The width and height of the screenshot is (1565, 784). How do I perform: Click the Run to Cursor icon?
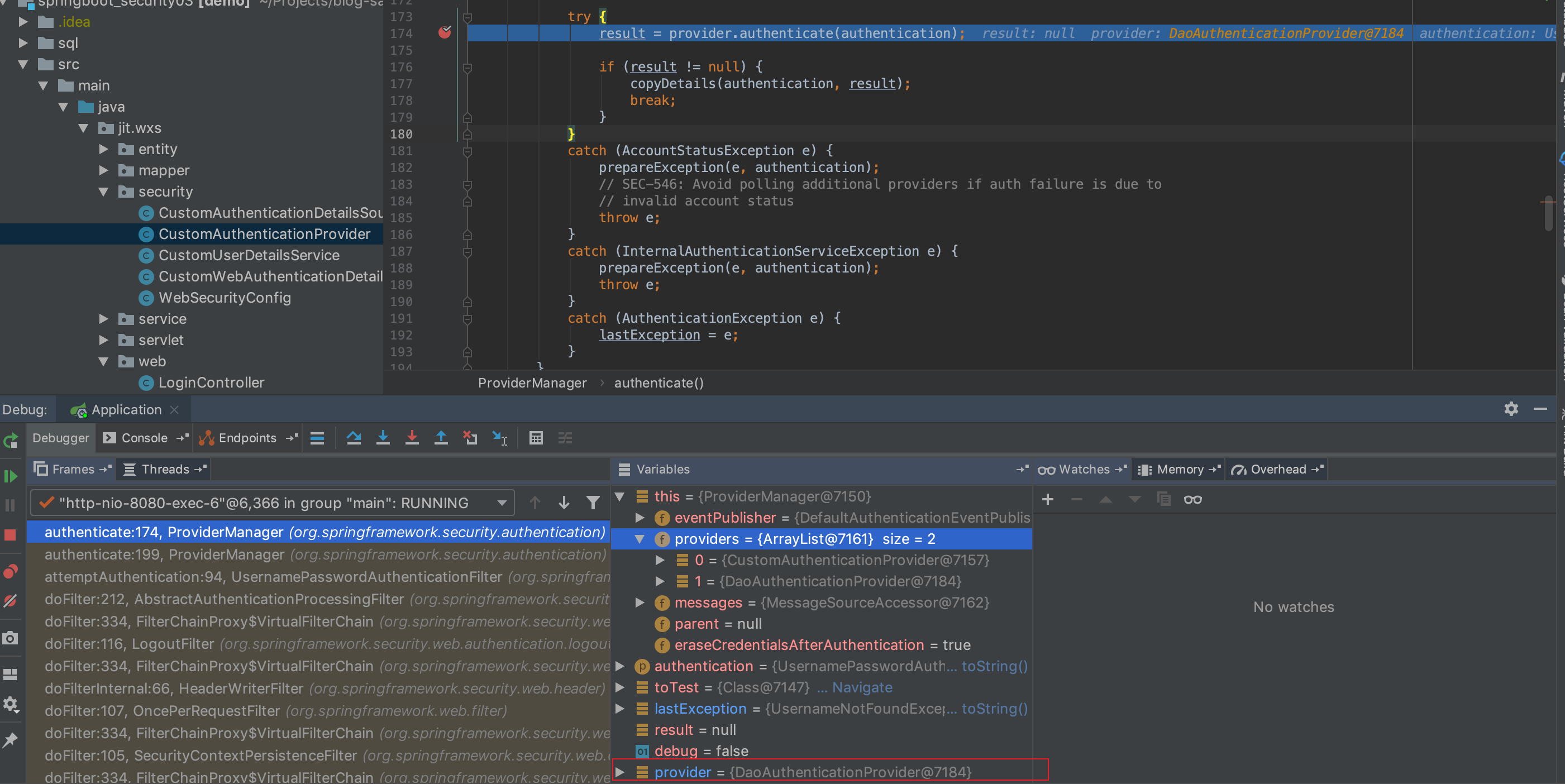pyautogui.click(x=499, y=438)
